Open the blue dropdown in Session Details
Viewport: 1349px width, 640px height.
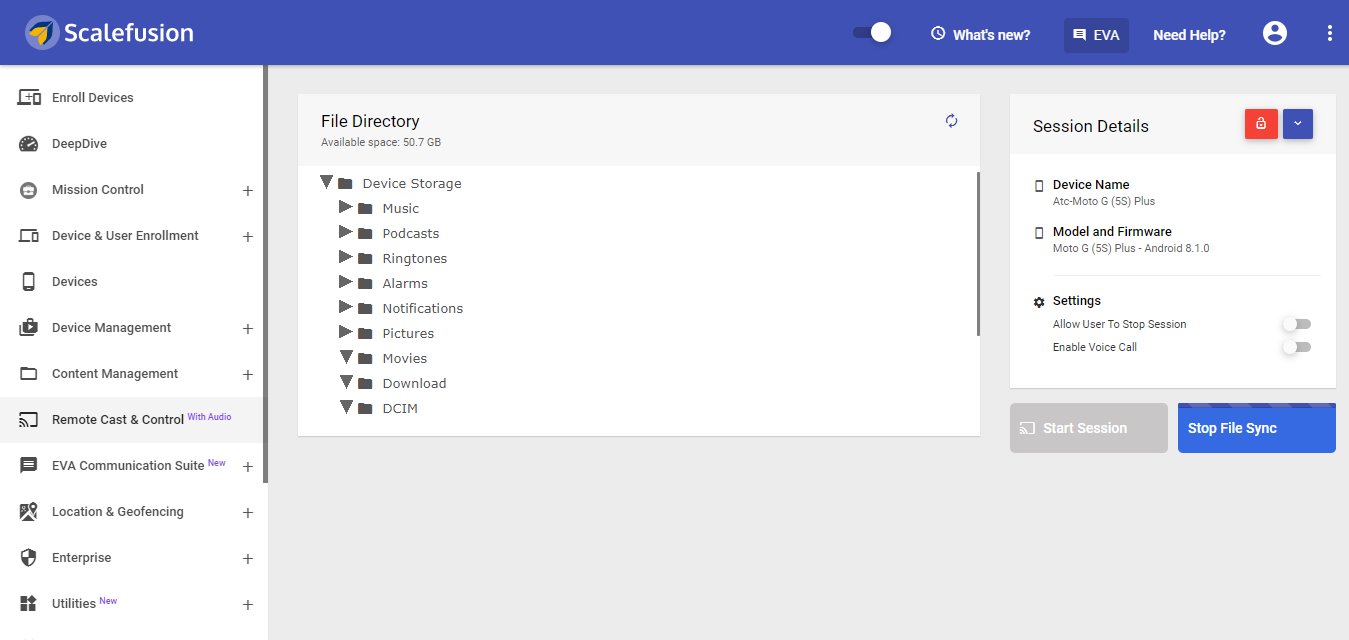pyautogui.click(x=1298, y=124)
